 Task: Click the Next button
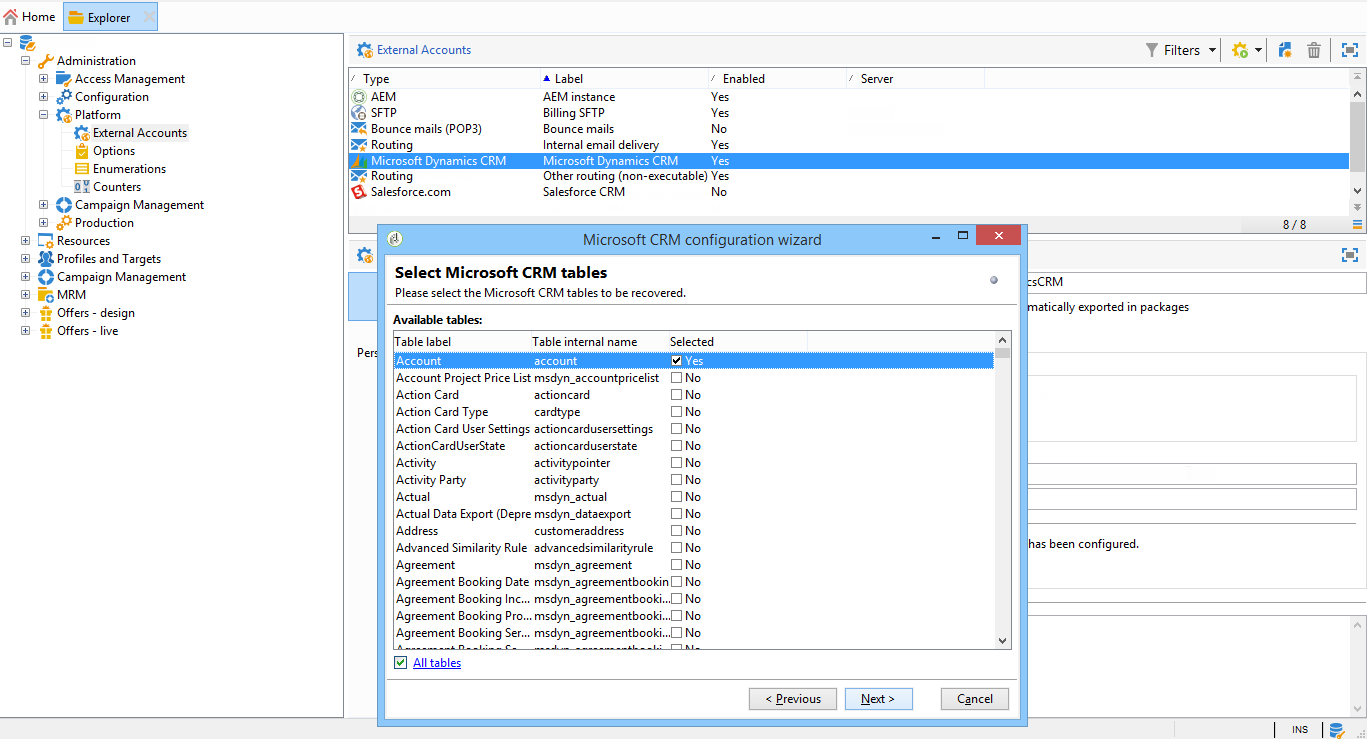879,699
